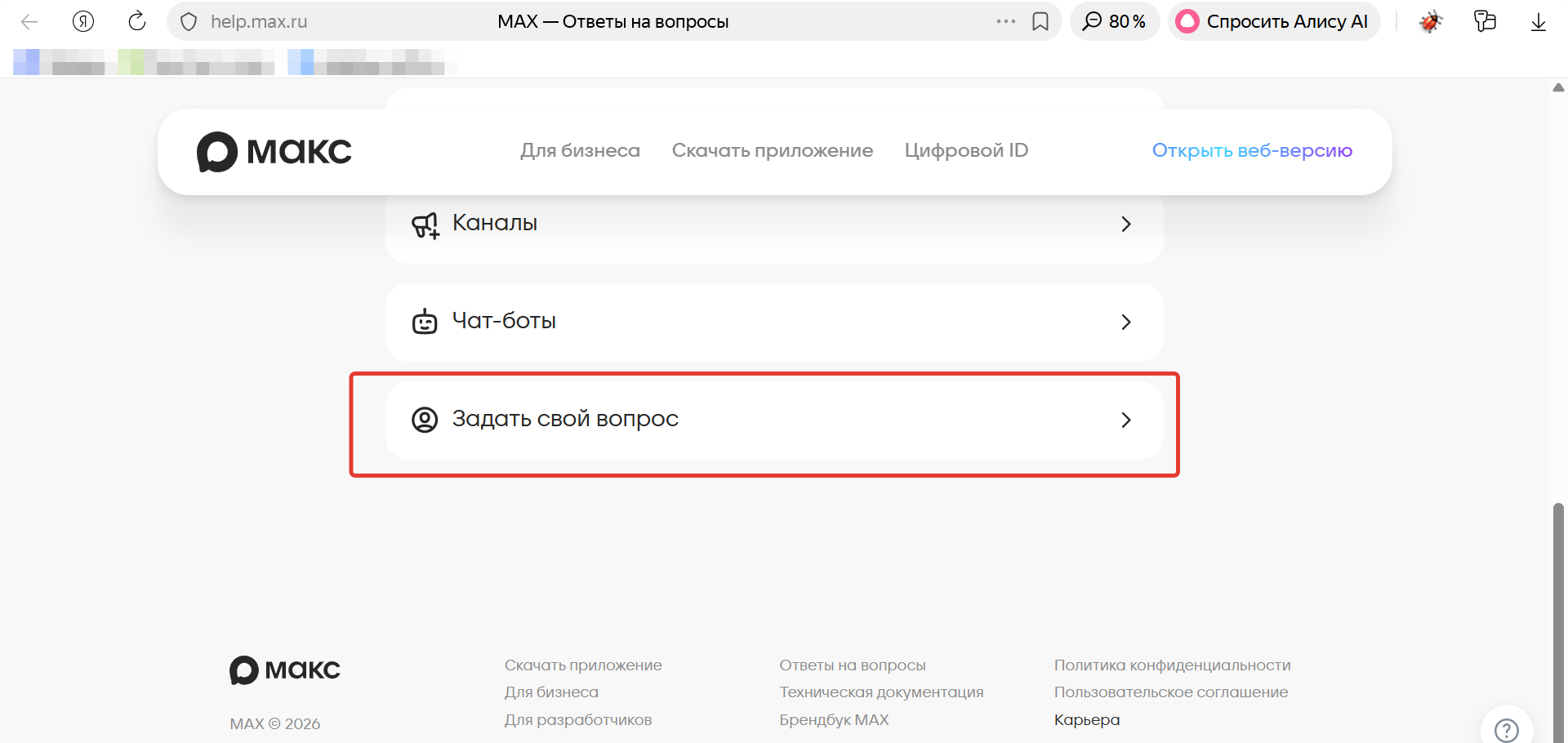Open Задать свой вопрос
This screenshot has width=1568, height=743.
(x=774, y=420)
